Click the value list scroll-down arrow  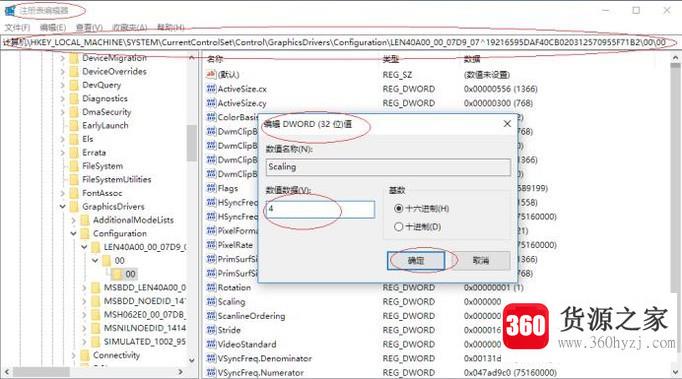click(675, 372)
